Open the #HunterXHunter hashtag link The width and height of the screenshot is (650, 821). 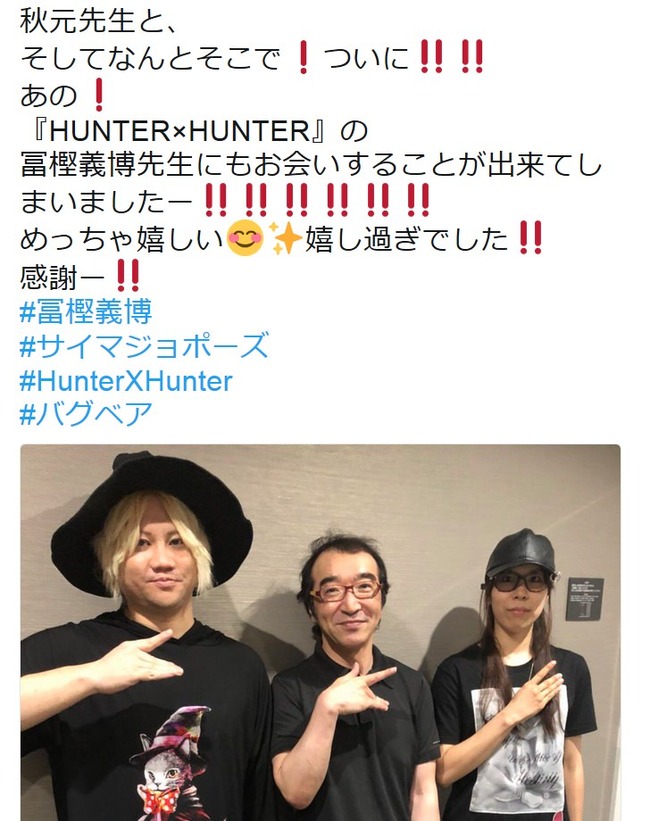pyautogui.click(x=126, y=381)
